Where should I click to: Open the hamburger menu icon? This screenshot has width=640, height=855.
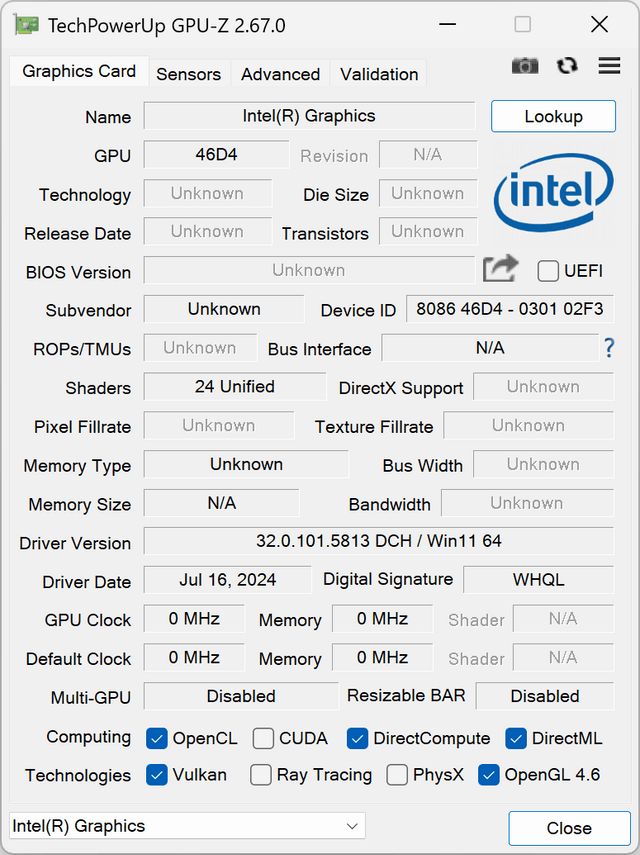pyautogui.click(x=609, y=65)
